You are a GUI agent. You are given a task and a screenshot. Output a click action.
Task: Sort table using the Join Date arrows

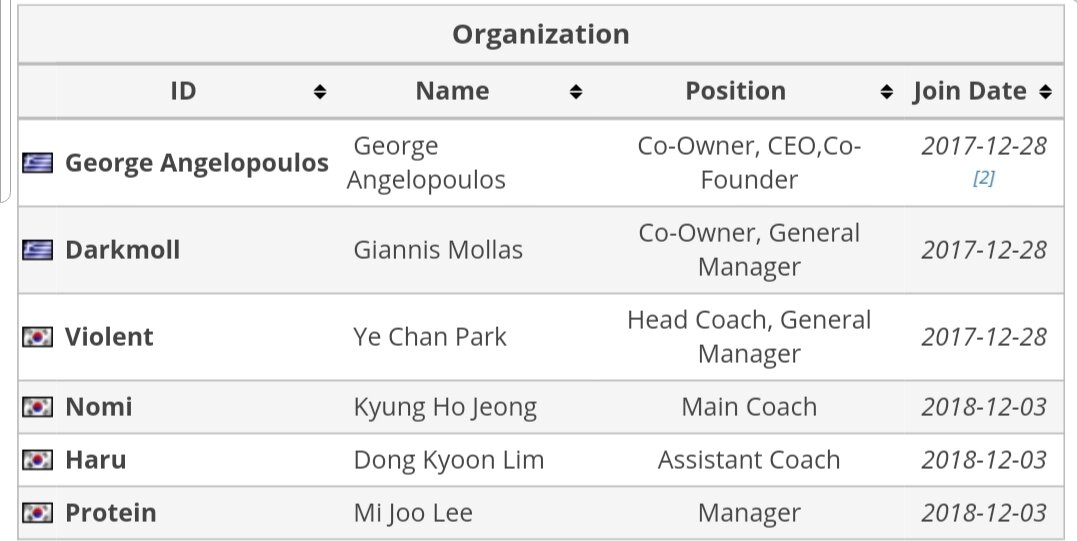click(x=1045, y=91)
